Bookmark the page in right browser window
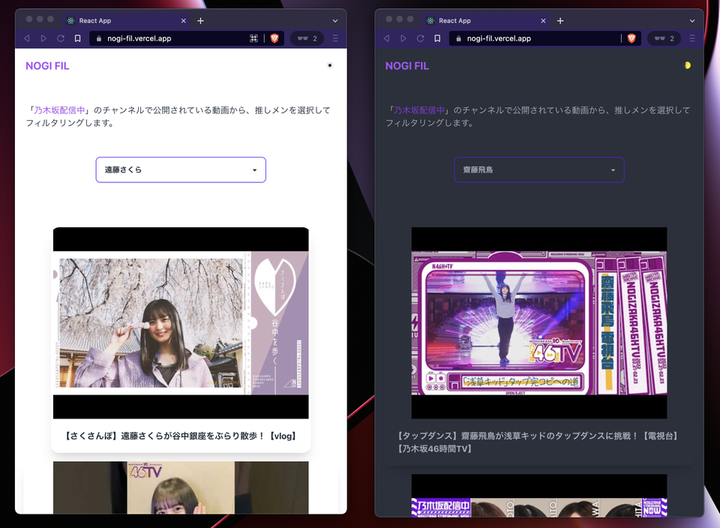The image size is (720, 528). coord(437,39)
